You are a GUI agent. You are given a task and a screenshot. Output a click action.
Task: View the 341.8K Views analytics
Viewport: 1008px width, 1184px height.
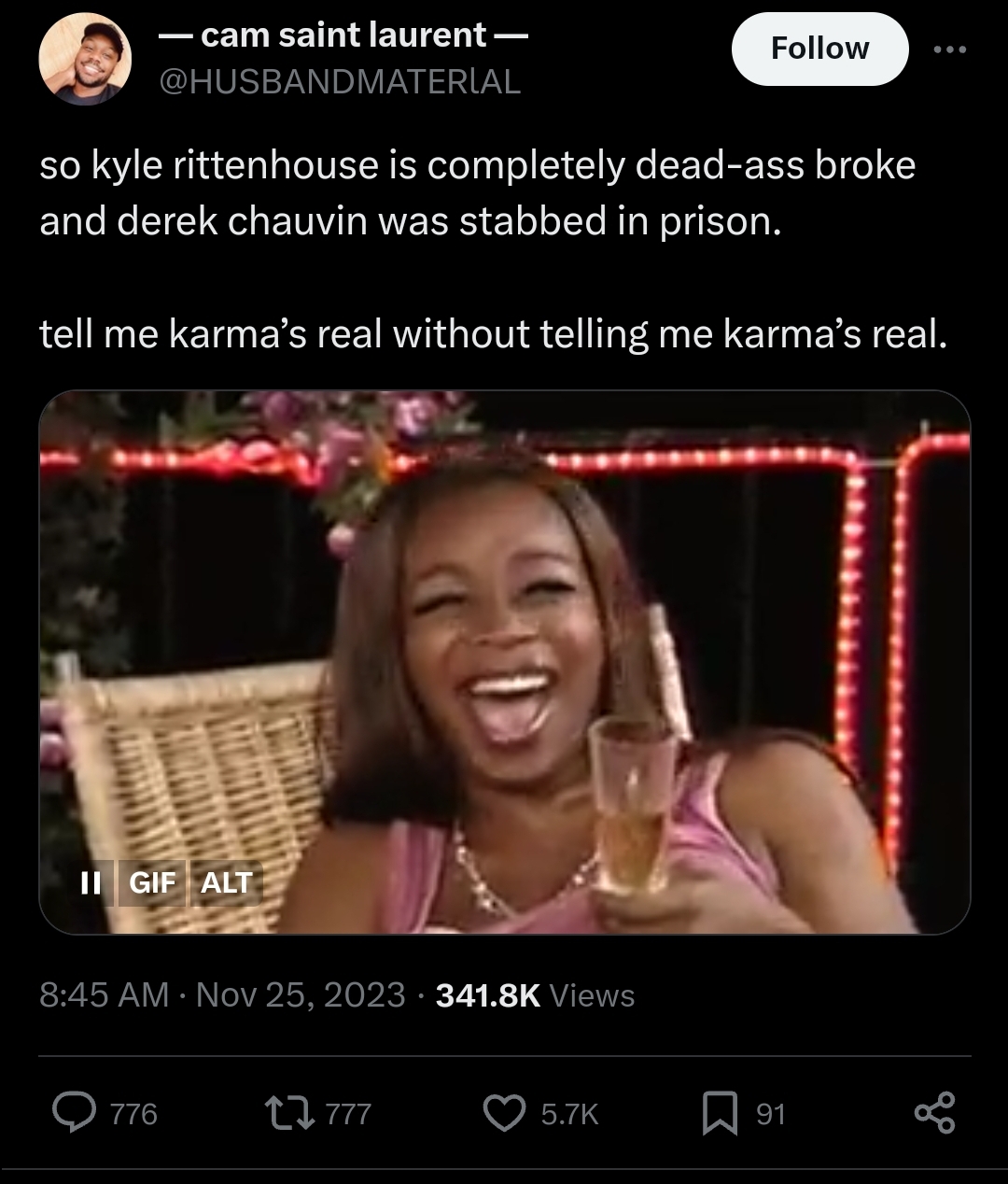coord(535,995)
